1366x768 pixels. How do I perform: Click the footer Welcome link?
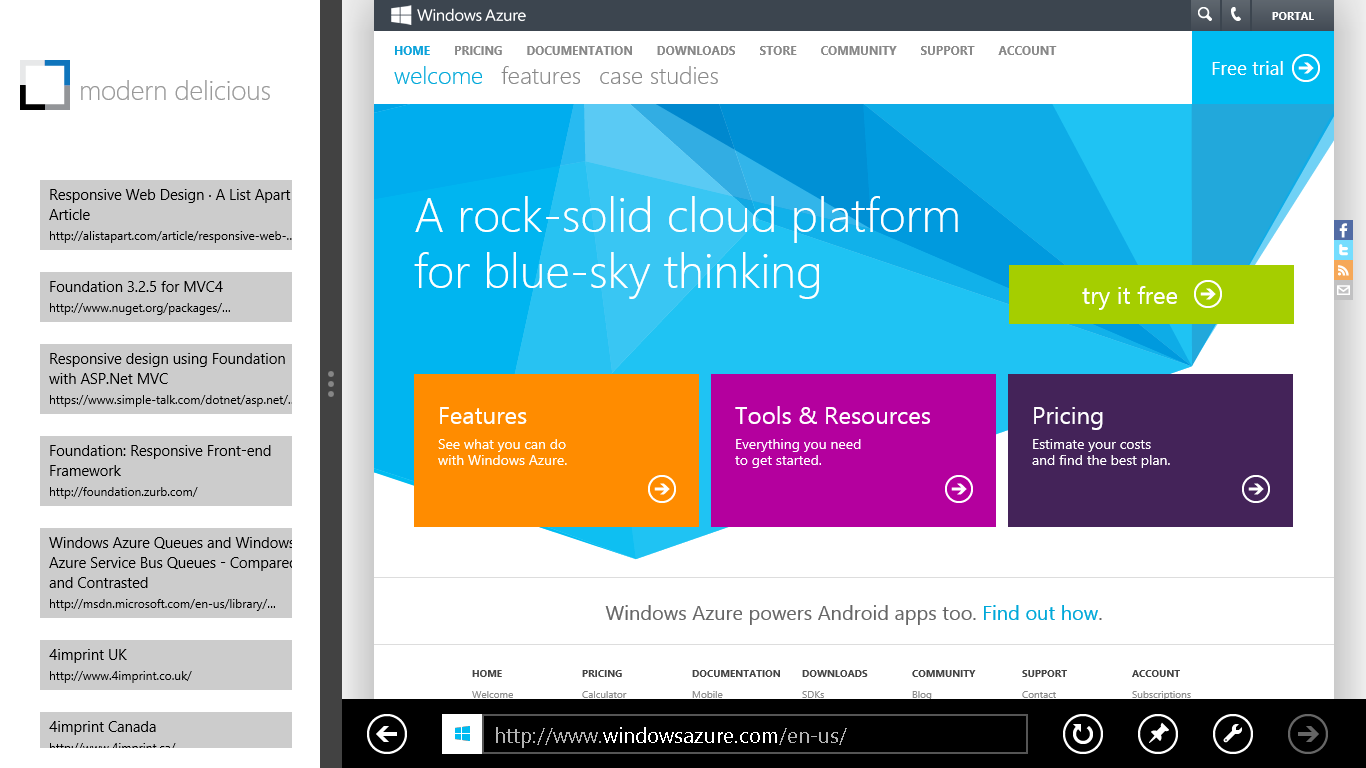click(492, 694)
